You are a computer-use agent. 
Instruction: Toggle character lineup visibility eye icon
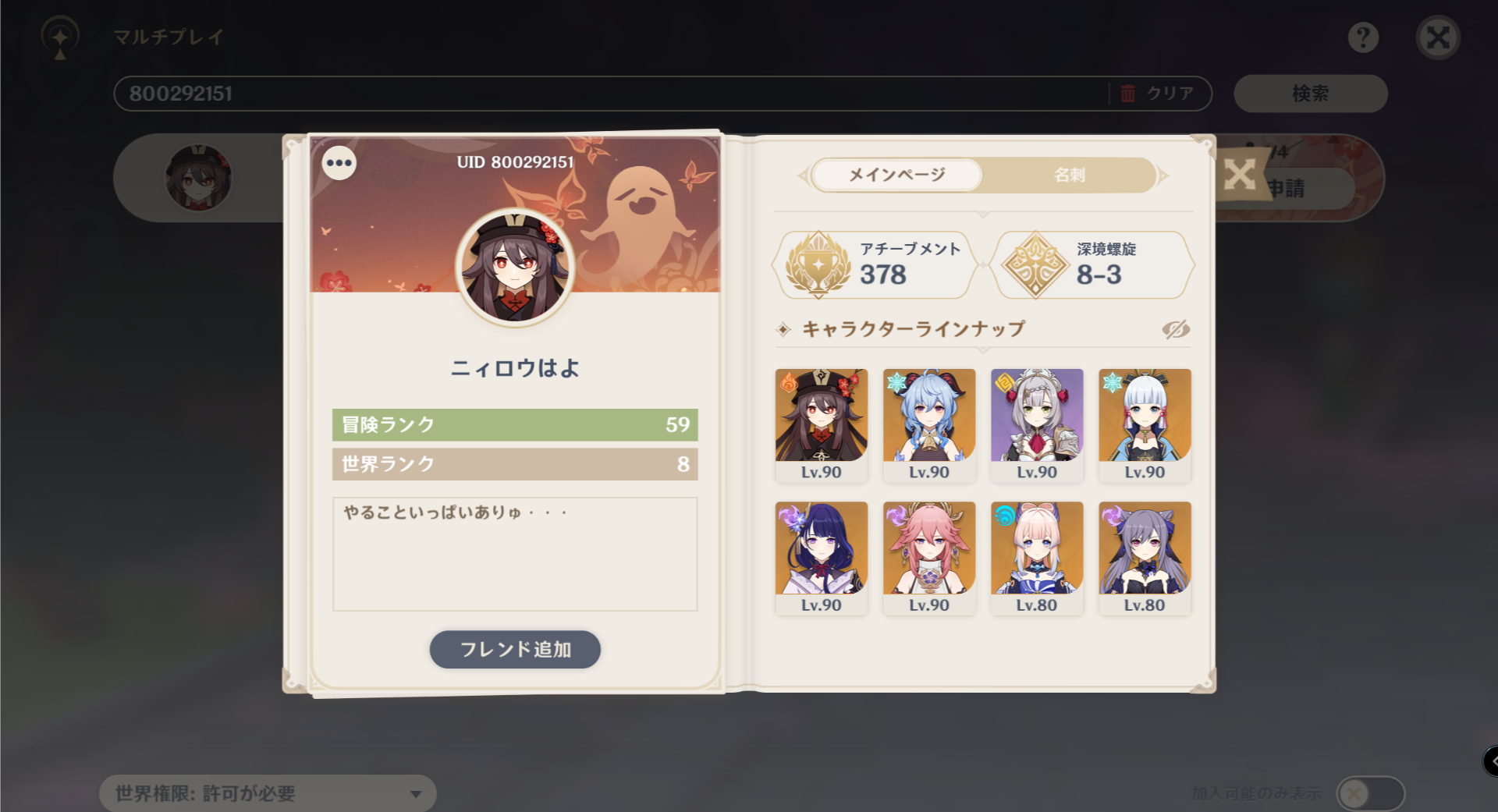tap(1175, 329)
